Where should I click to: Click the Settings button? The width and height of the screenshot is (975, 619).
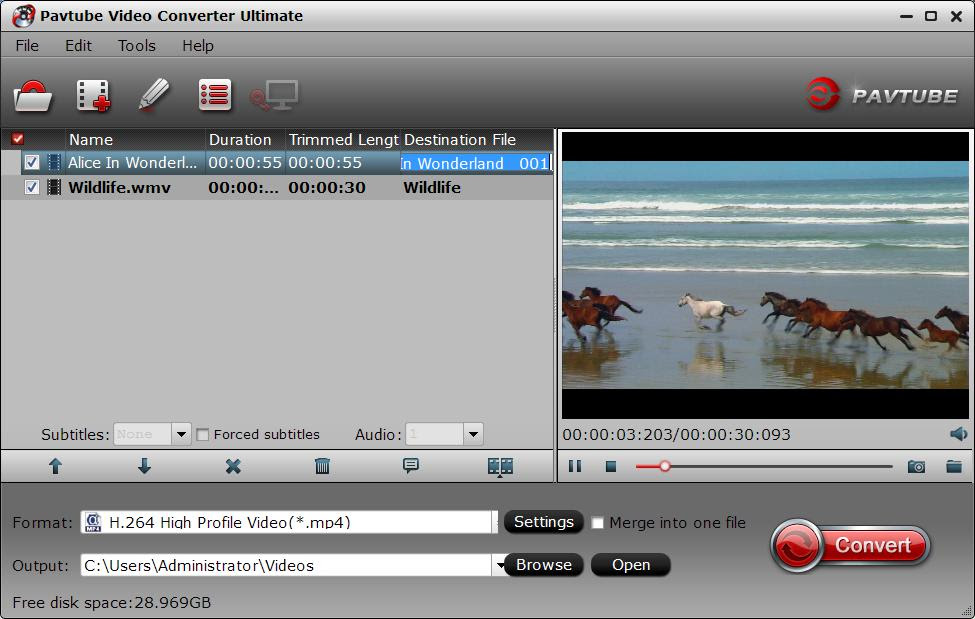click(x=543, y=522)
